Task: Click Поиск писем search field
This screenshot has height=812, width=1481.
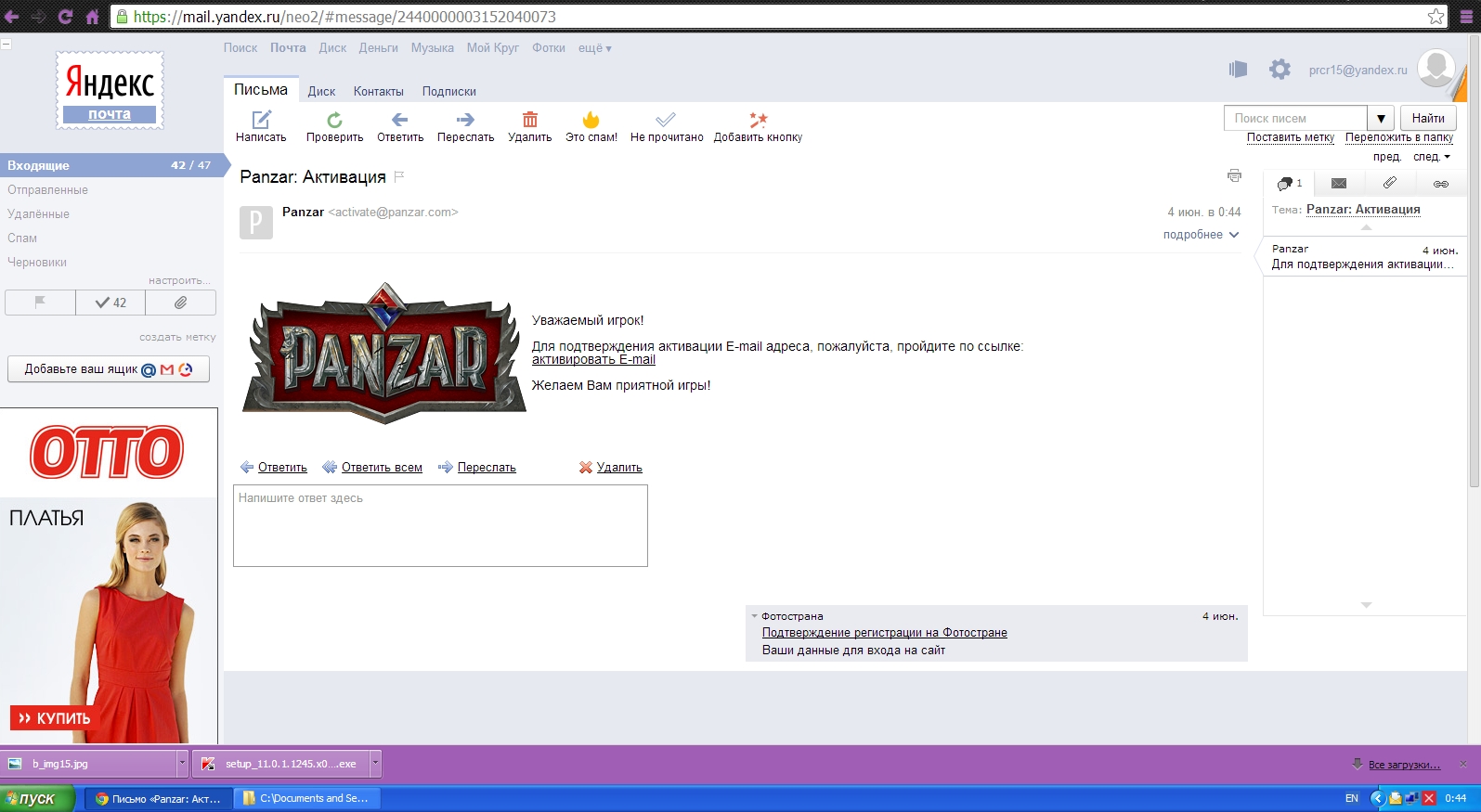Action: click(x=1295, y=118)
